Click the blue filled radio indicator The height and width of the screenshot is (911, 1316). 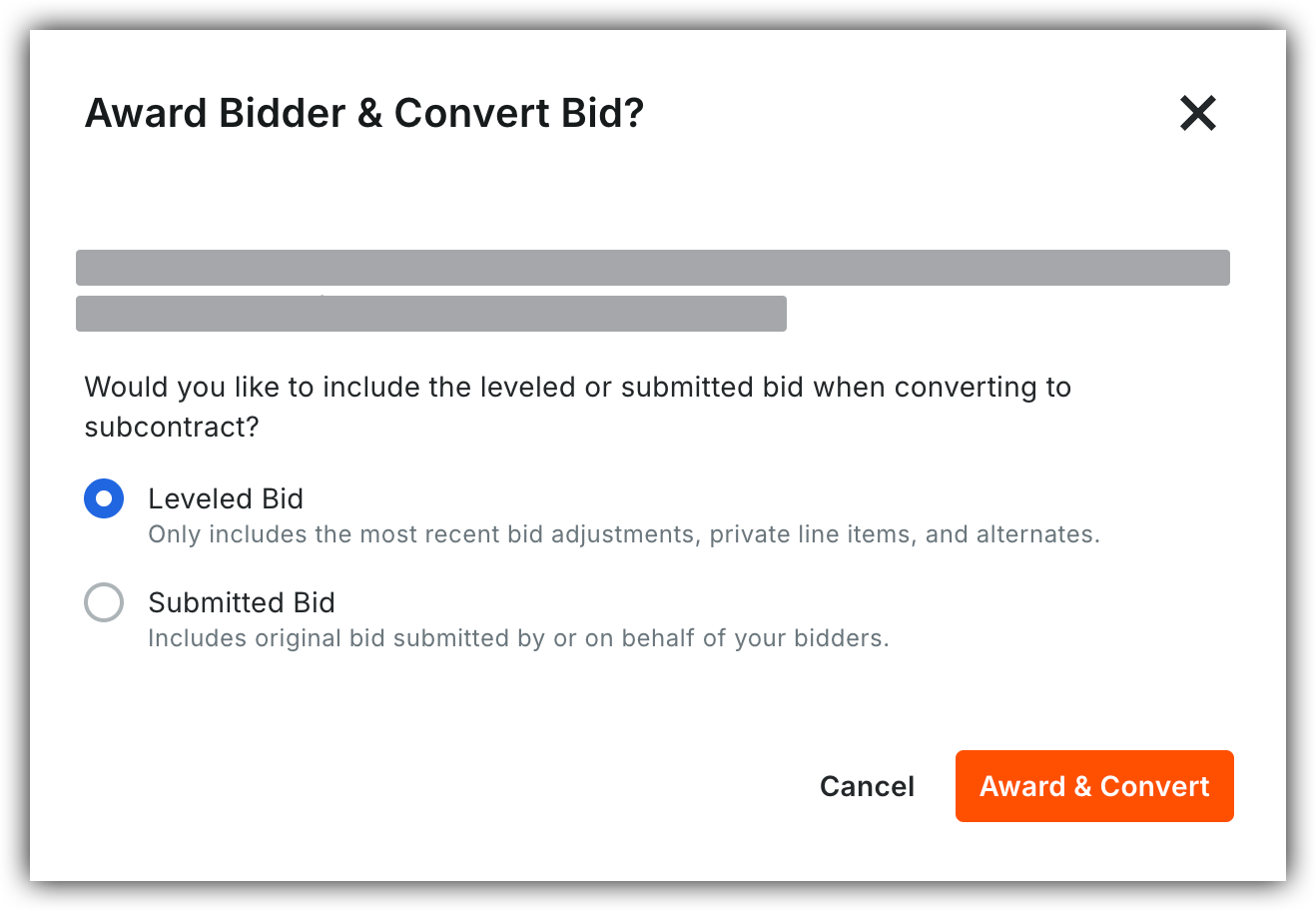pos(104,498)
